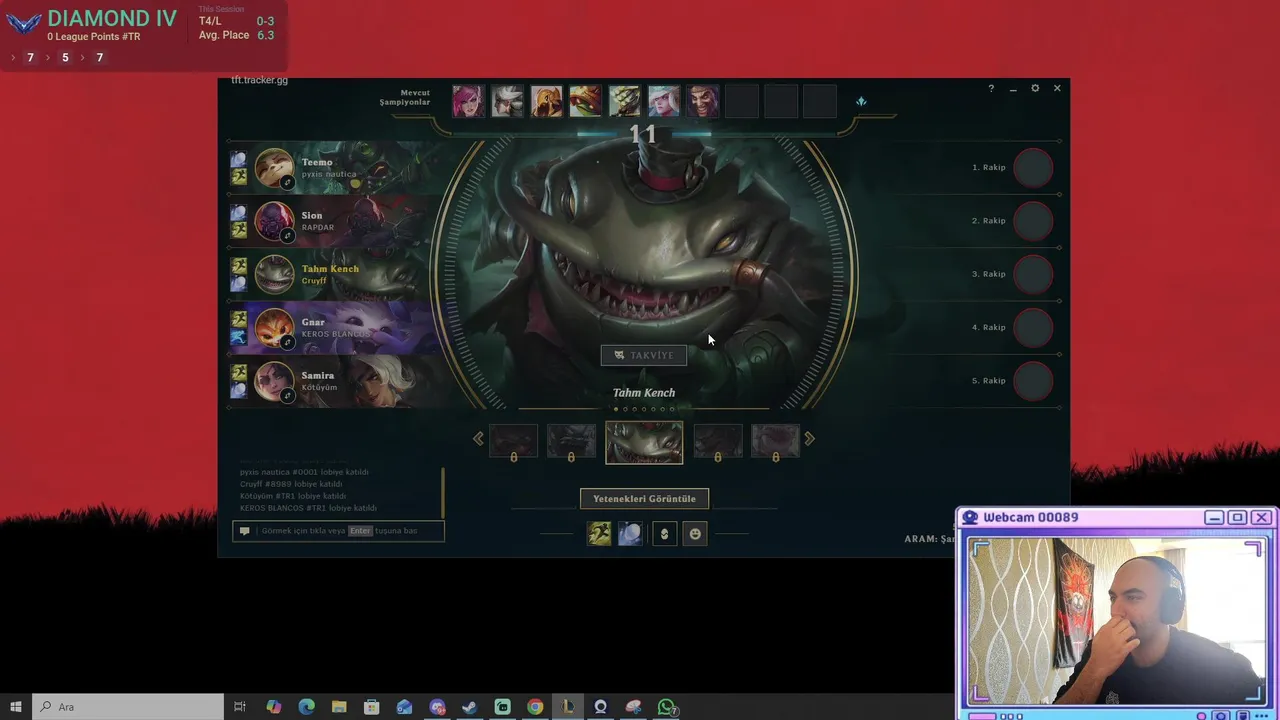Click 'pyxis nautica #0001 lobiye katıldı' chat line

coord(304,472)
